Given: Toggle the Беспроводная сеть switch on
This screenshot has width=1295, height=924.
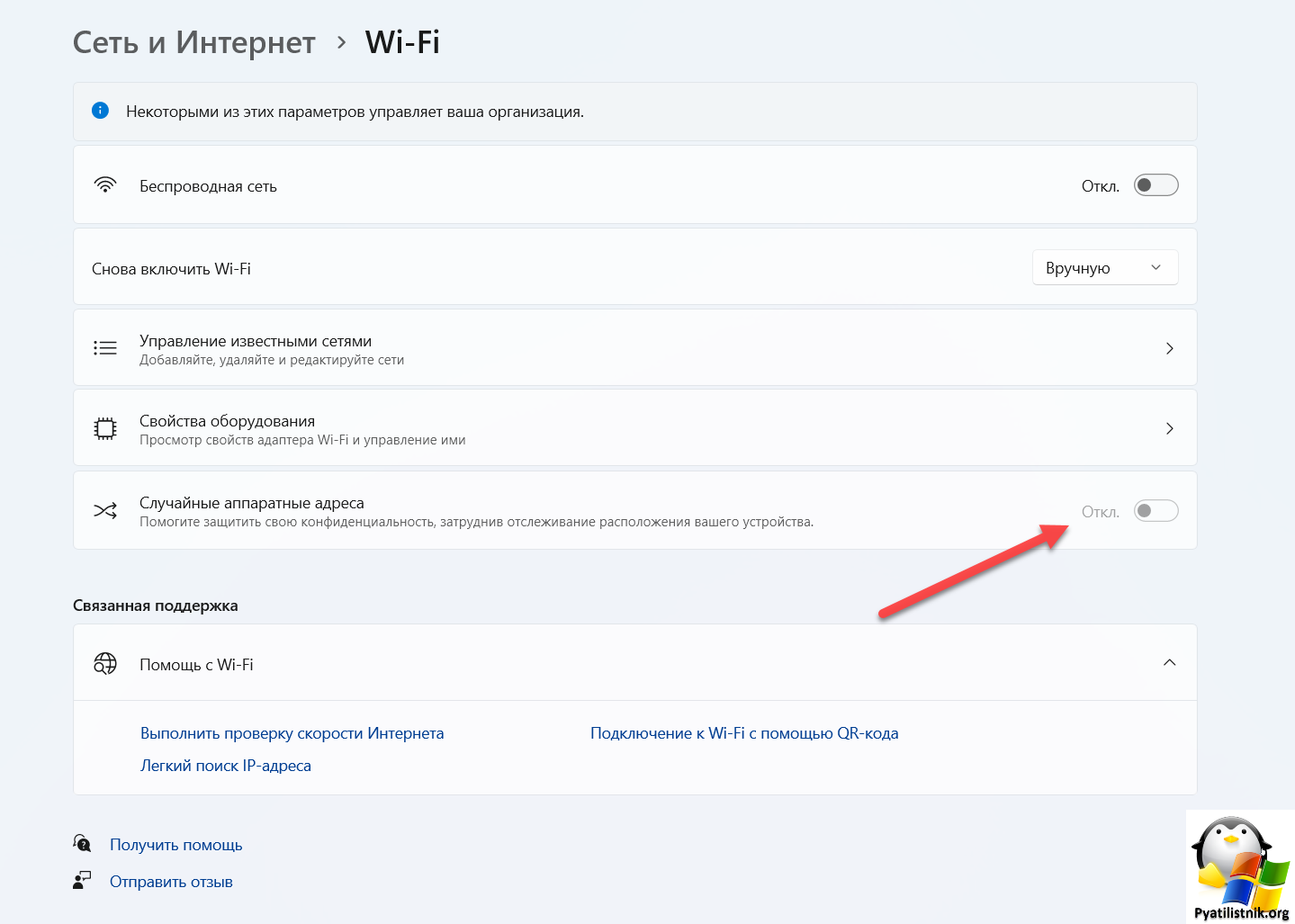Looking at the screenshot, I should coord(1156,185).
